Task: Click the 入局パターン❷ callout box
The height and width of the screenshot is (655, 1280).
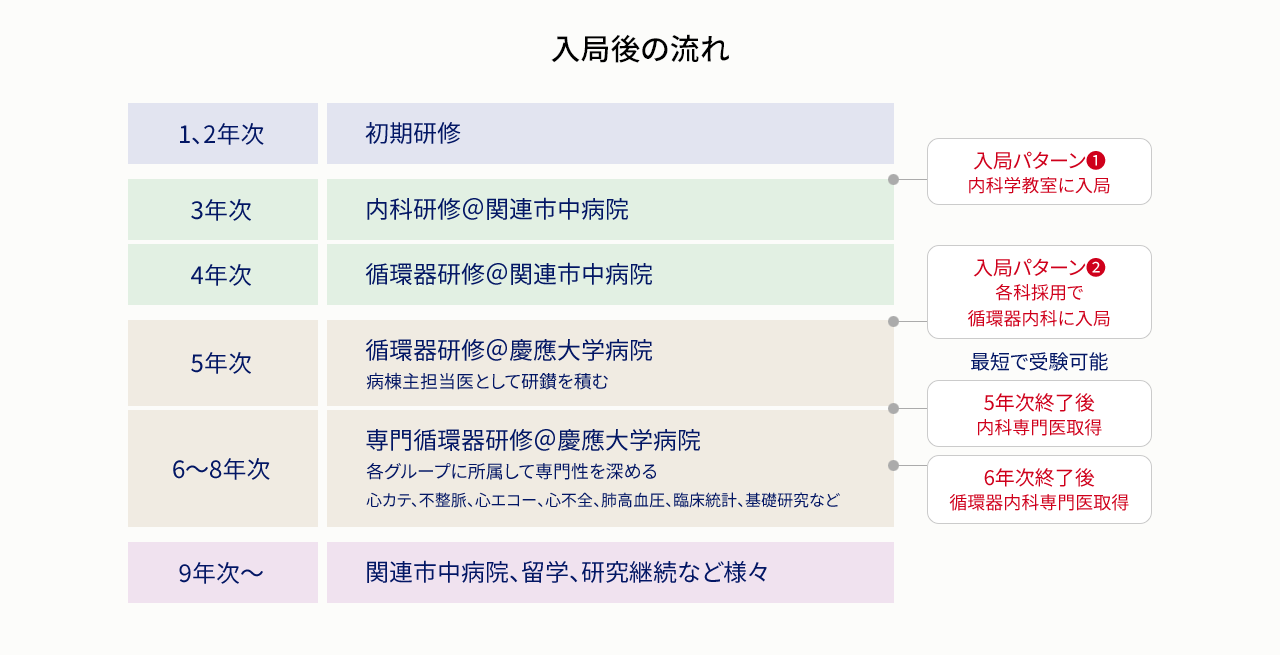Action: click(1039, 292)
